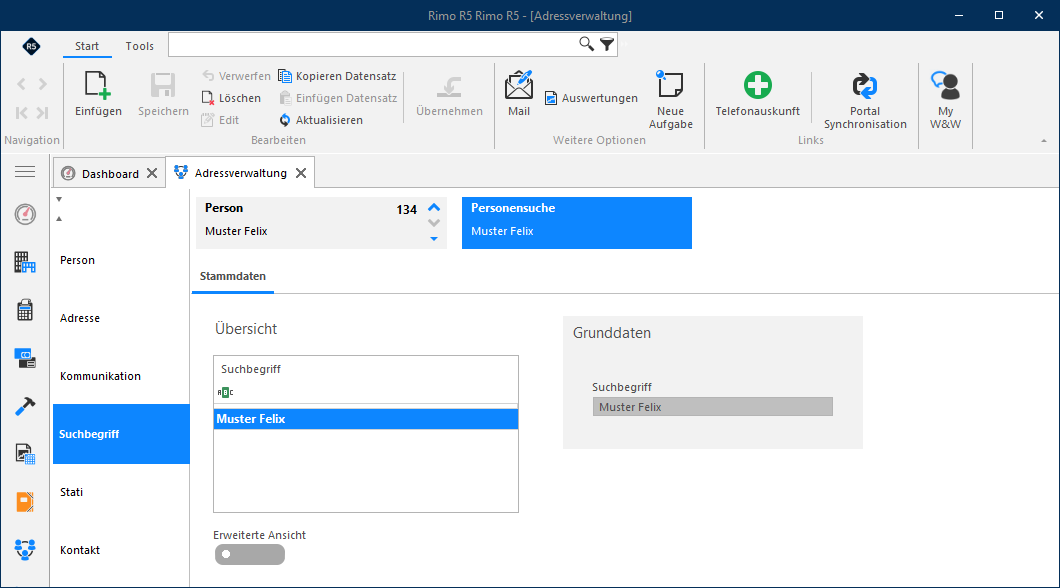Viewport: 1060px width, 588px height.
Task: Select Adresse in the side list
Action: pyautogui.click(x=121, y=318)
